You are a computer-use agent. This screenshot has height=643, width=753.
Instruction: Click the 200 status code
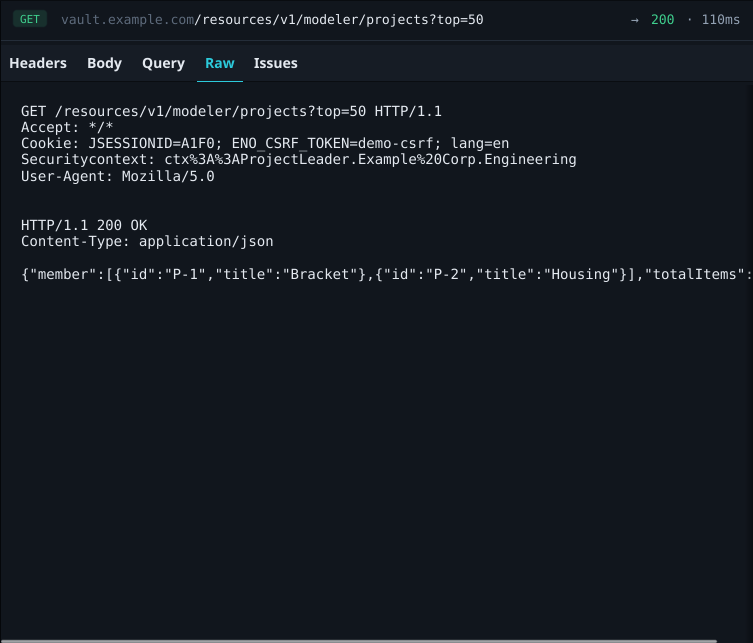pos(662,20)
